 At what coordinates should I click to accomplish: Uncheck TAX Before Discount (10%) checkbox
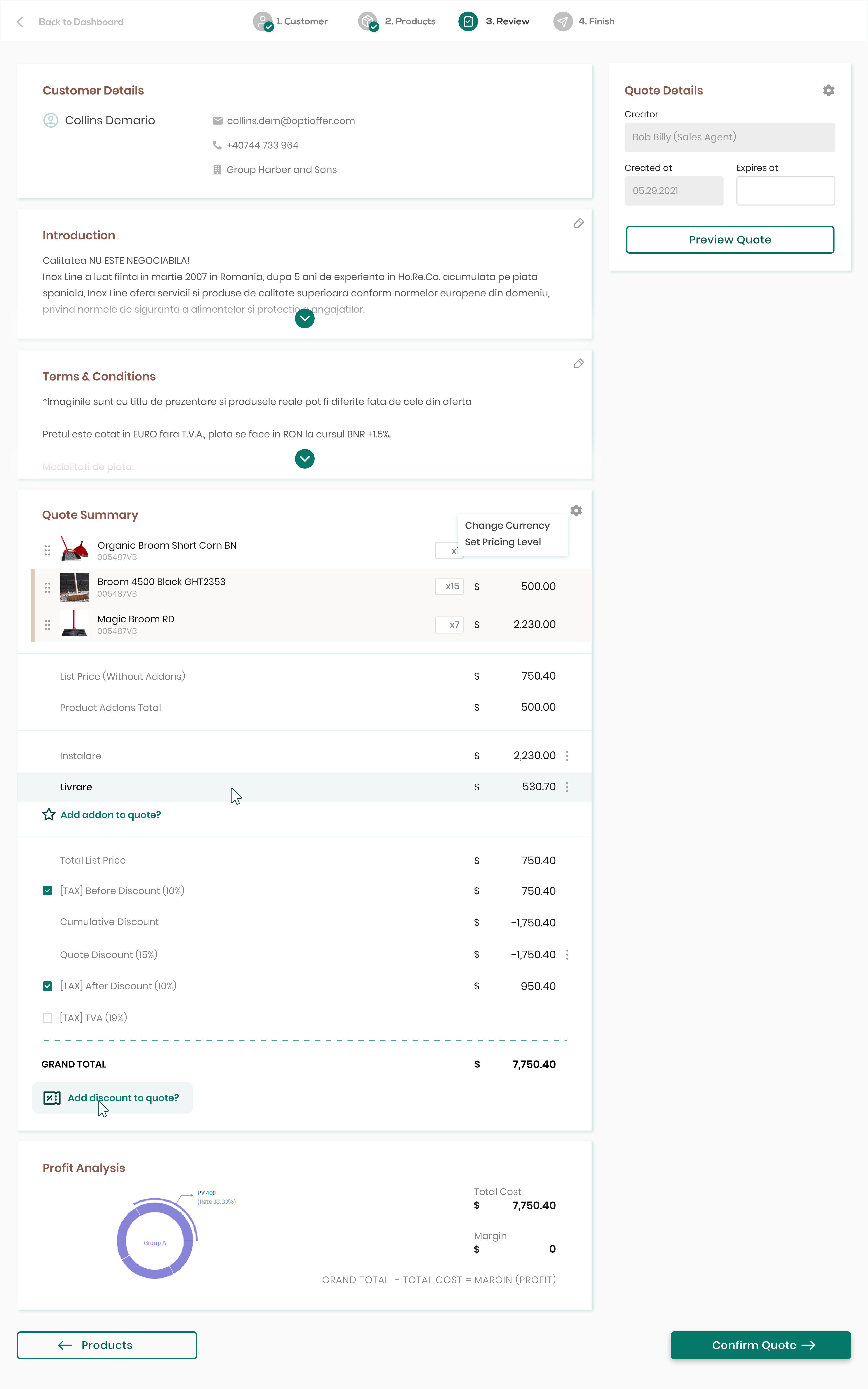(48, 890)
